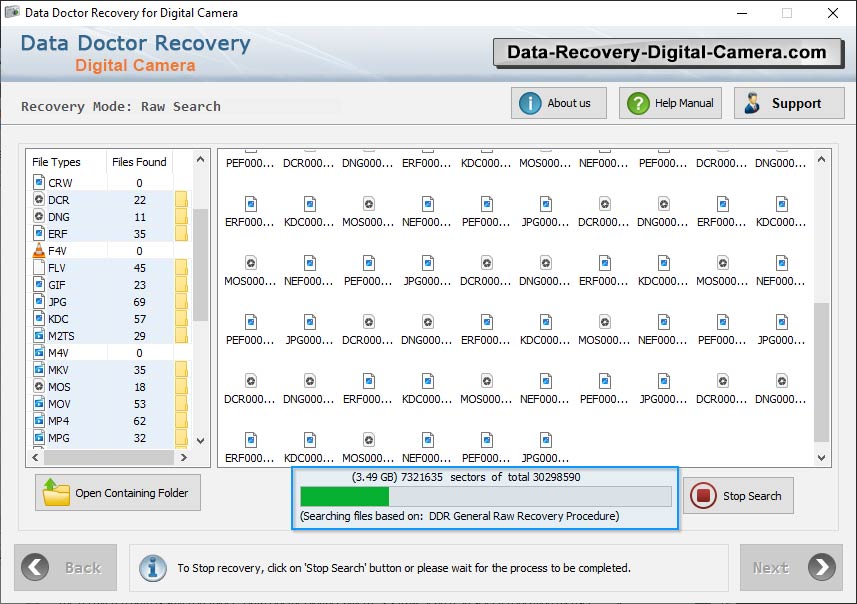Click the recovered files pane scrollbar thumb
857x604 pixels.
pos(821,372)
